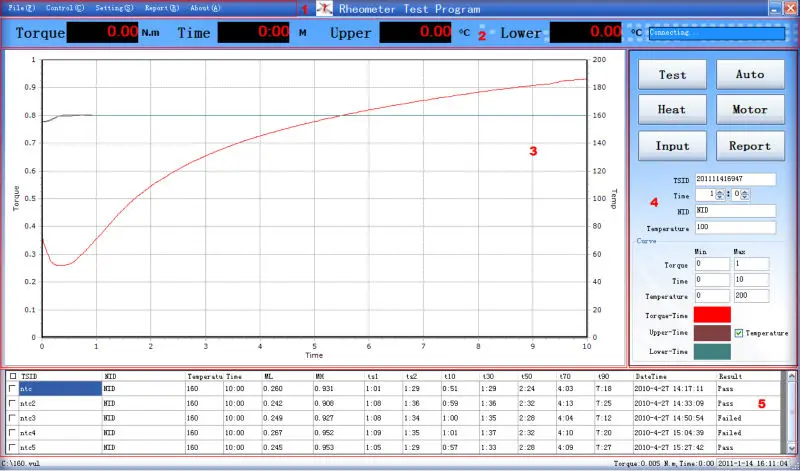The height and width of the screenshot is (471, 800).
Task: Open the Setting menu
Action: point(111,8)
